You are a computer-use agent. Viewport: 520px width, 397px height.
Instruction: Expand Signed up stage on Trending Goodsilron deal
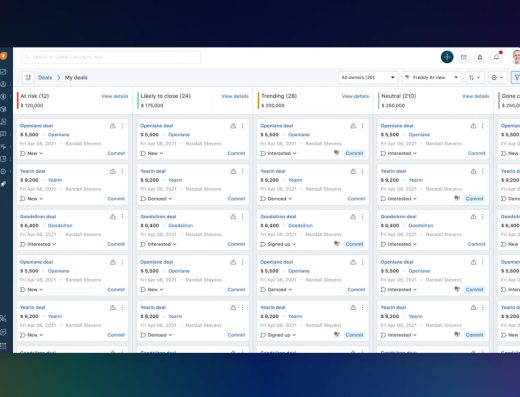point(278,244)
